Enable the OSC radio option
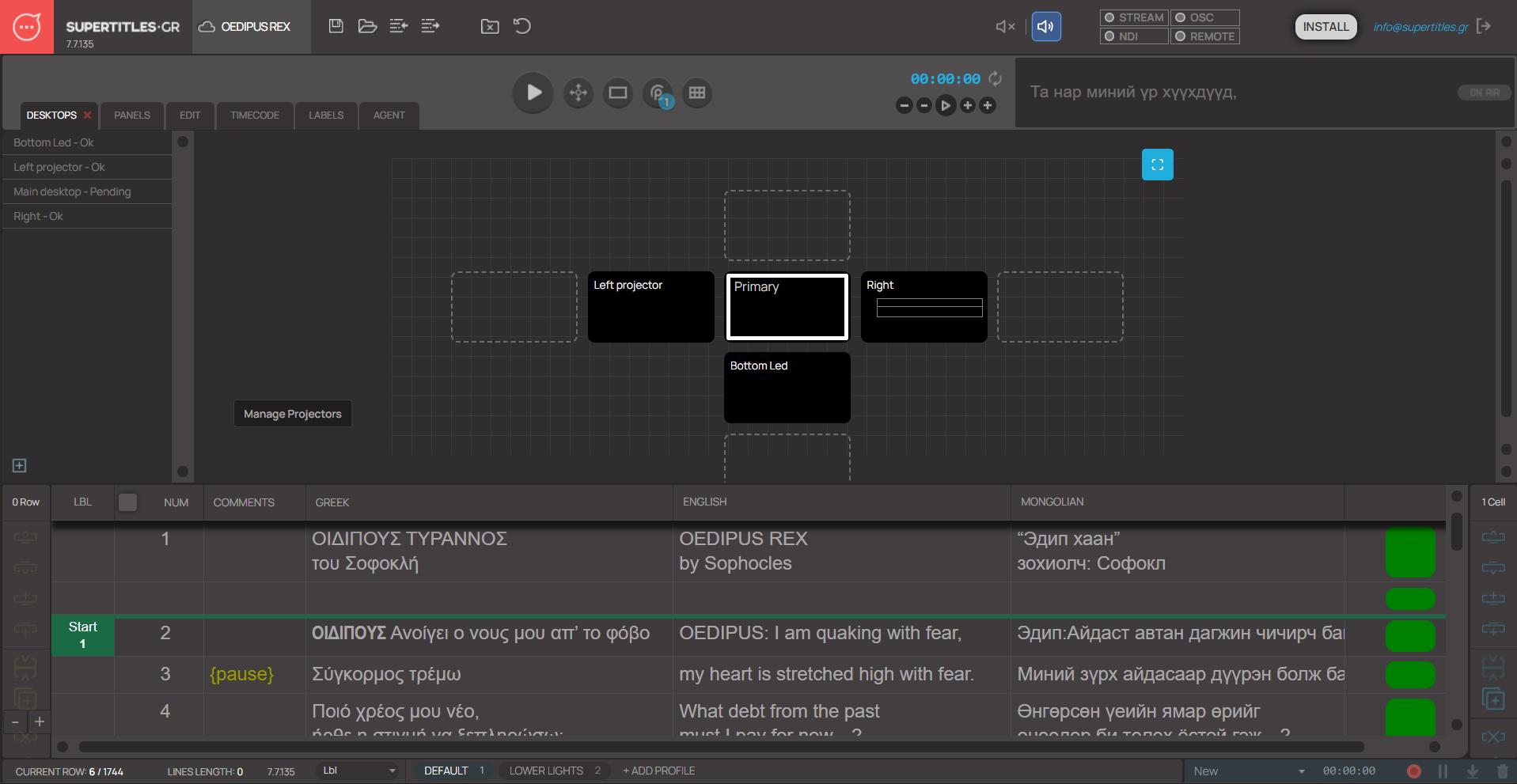 (1204, 17)
